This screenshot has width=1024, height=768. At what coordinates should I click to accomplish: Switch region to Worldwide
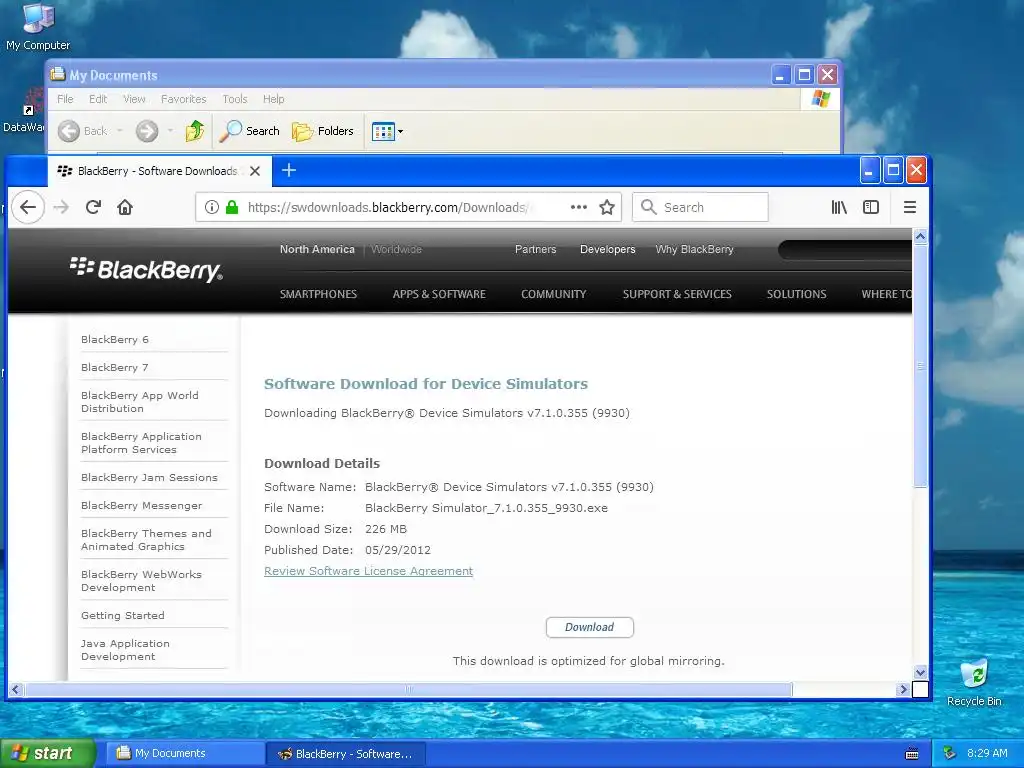click(396, 249)
